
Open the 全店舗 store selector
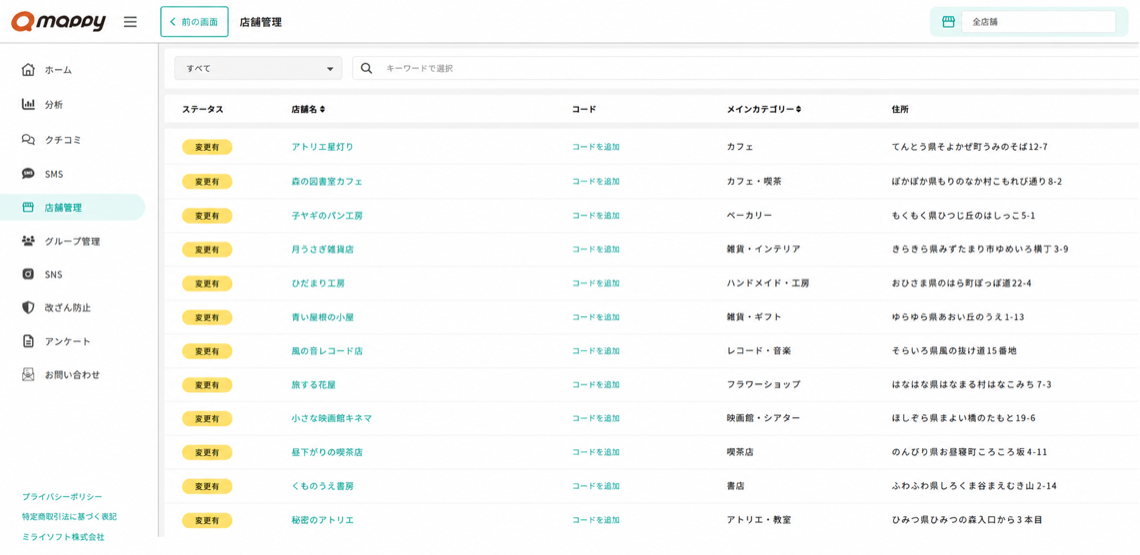[1038, 22]
